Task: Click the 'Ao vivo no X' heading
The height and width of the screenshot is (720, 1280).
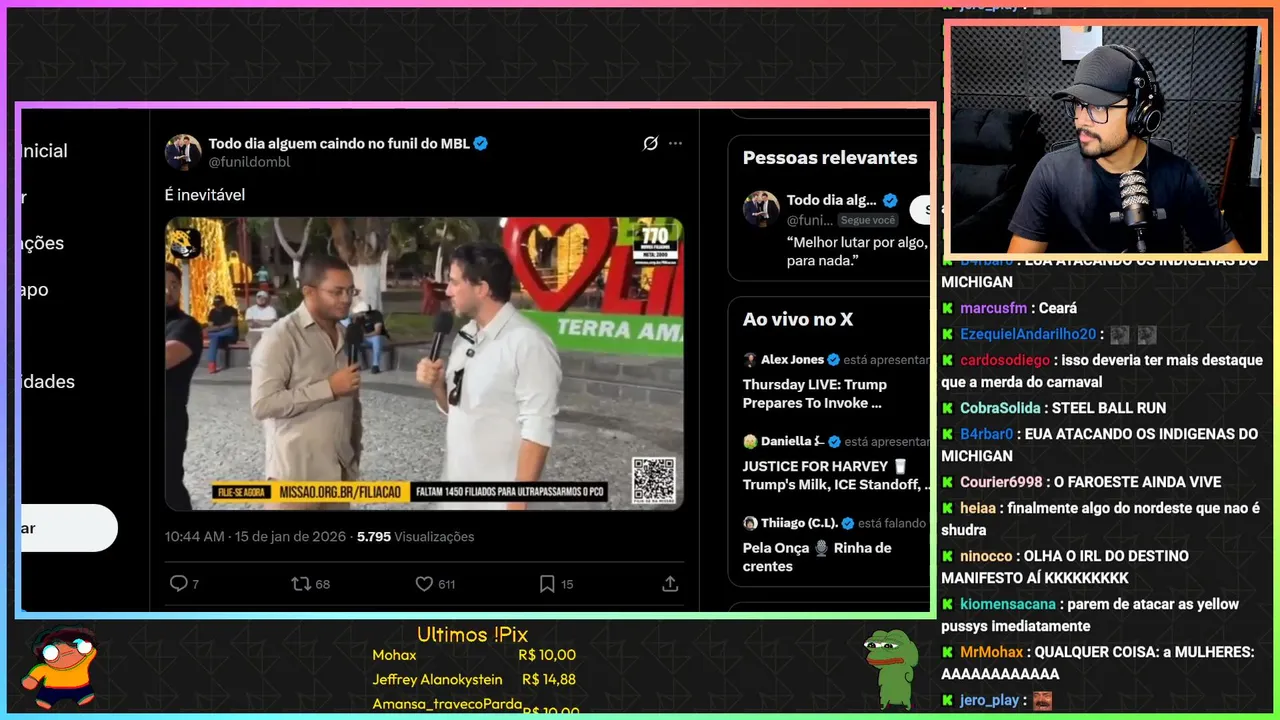Action: (798, 320)
